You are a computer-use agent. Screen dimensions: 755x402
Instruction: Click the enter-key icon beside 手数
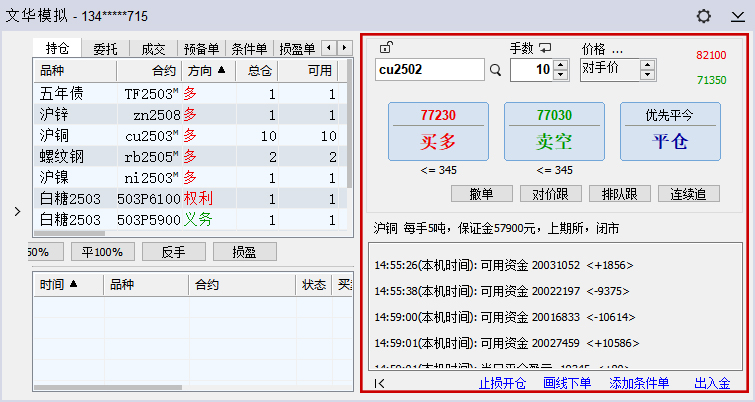545,48
